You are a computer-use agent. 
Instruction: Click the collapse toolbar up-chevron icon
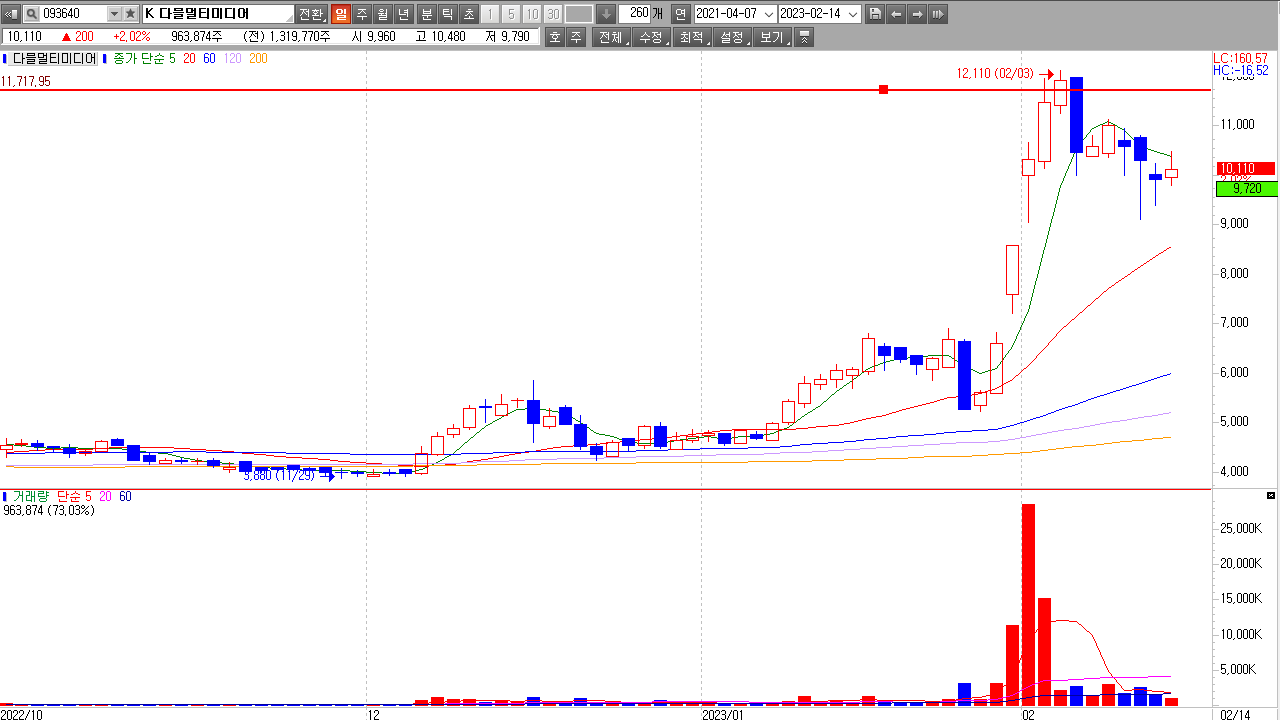coord(805,37)
